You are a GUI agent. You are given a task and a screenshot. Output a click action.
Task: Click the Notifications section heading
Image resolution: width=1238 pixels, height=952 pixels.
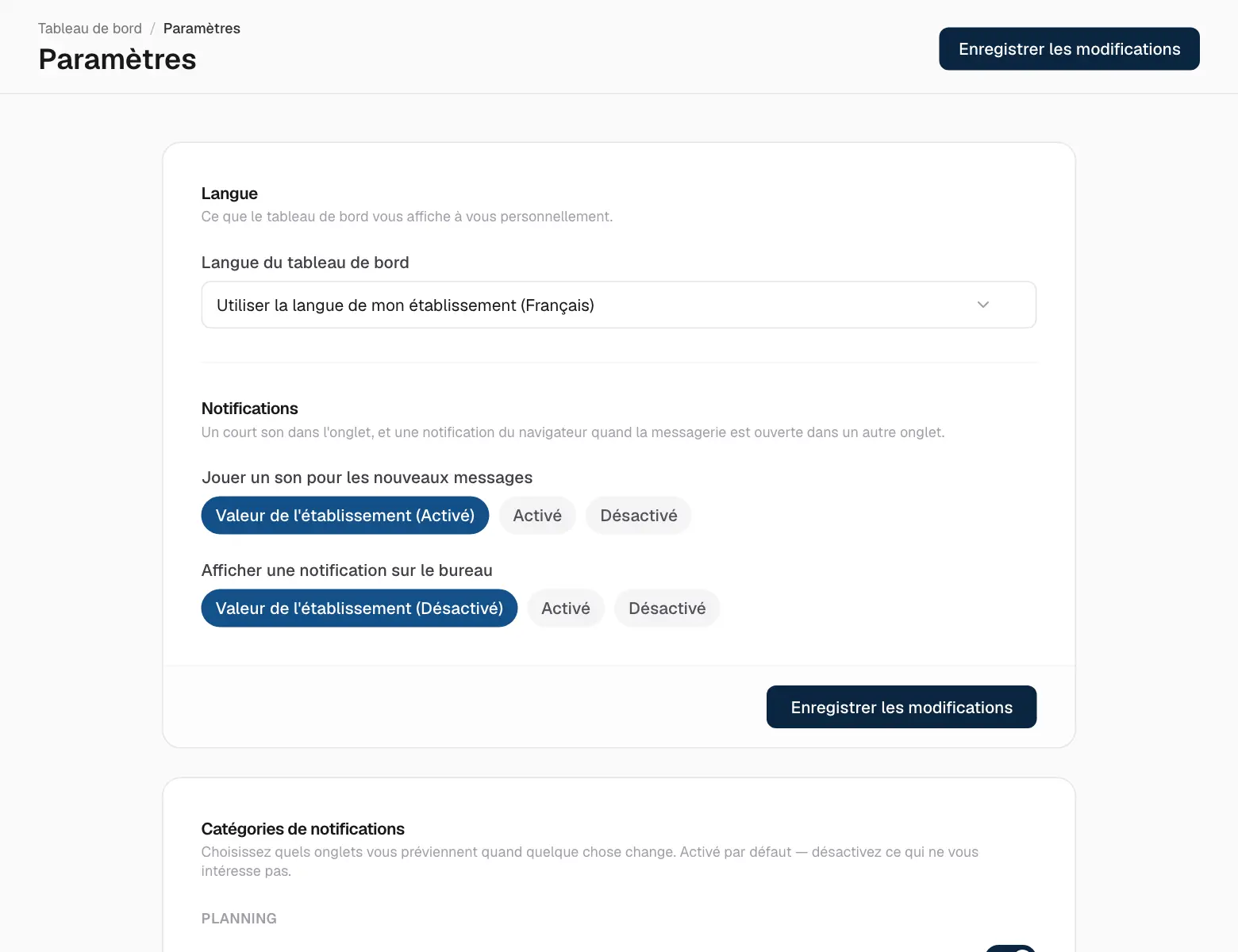[x=250, y=409]
